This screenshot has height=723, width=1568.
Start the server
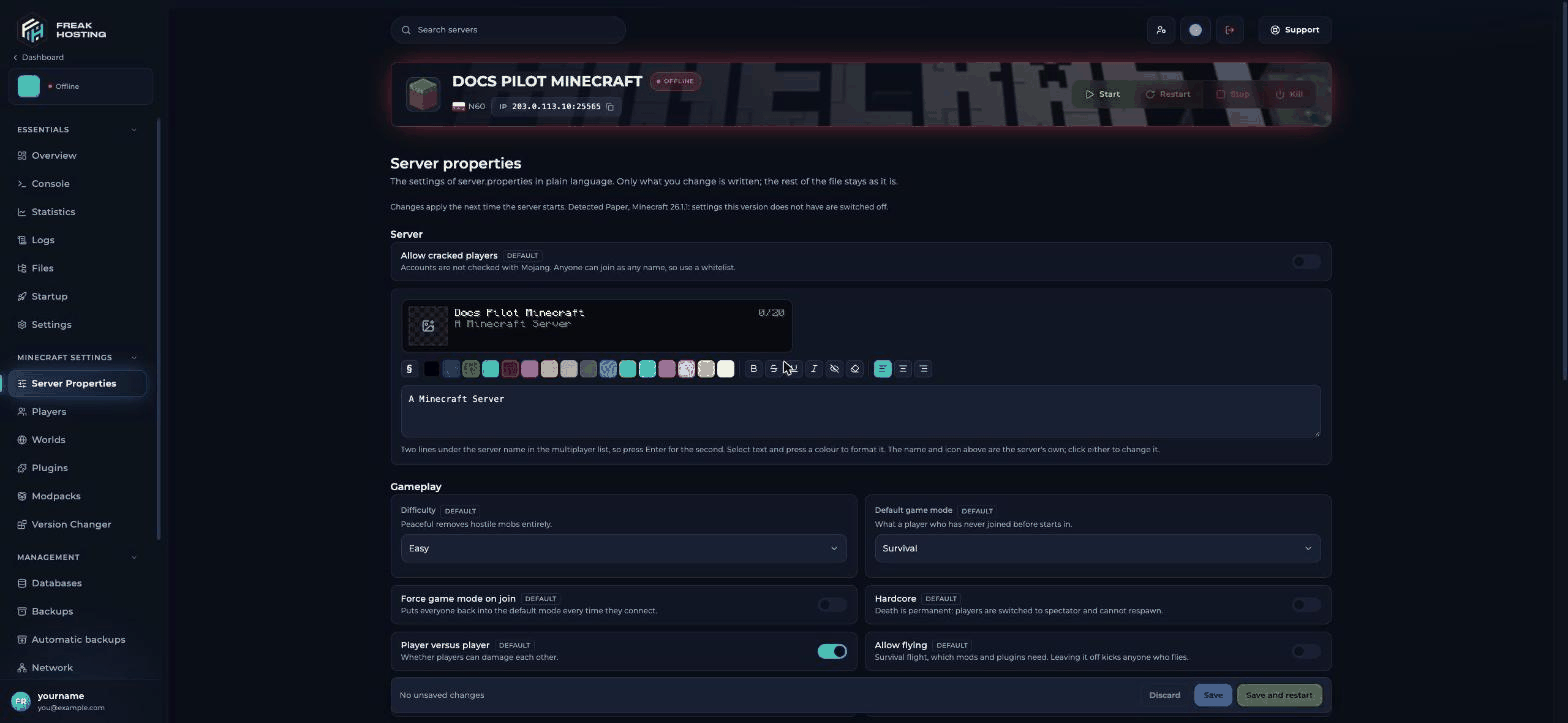pyautogui.click(x=1103, y=94)
